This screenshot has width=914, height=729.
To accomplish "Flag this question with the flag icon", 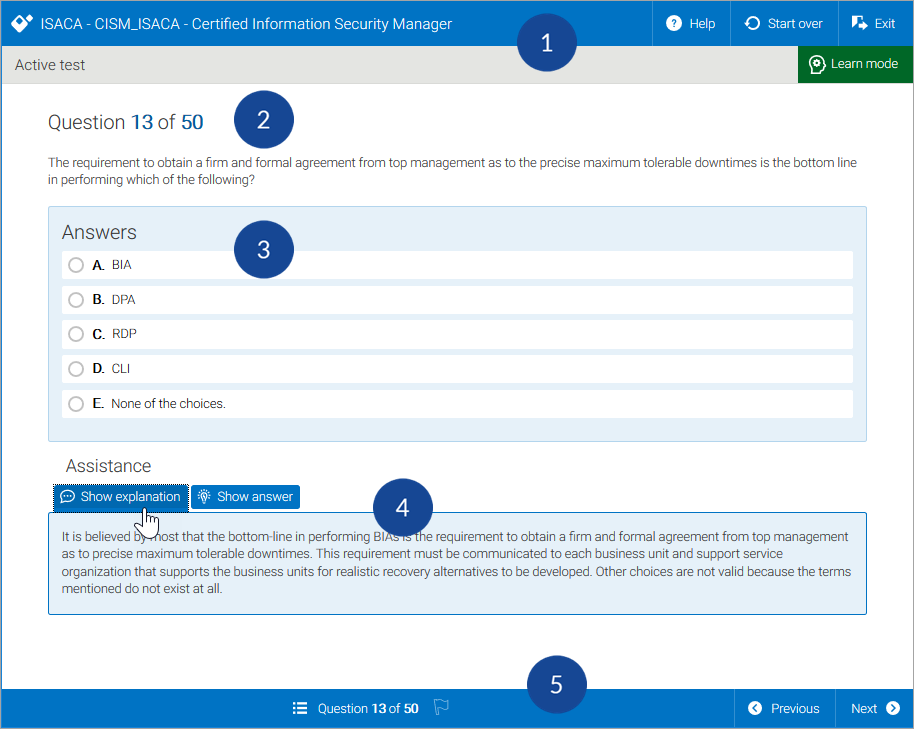I will 441,708.
